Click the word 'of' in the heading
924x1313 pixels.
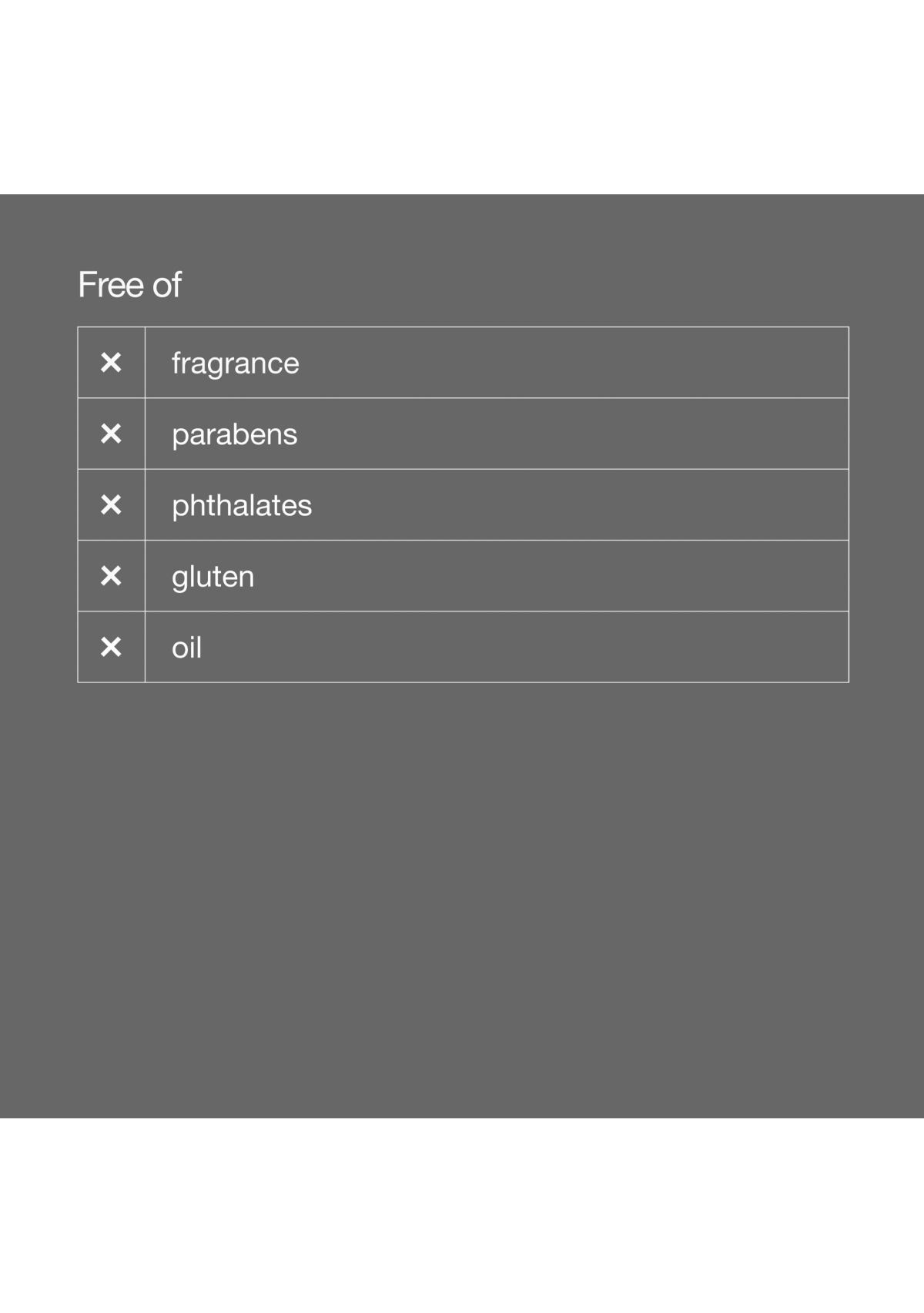(166, 285)
